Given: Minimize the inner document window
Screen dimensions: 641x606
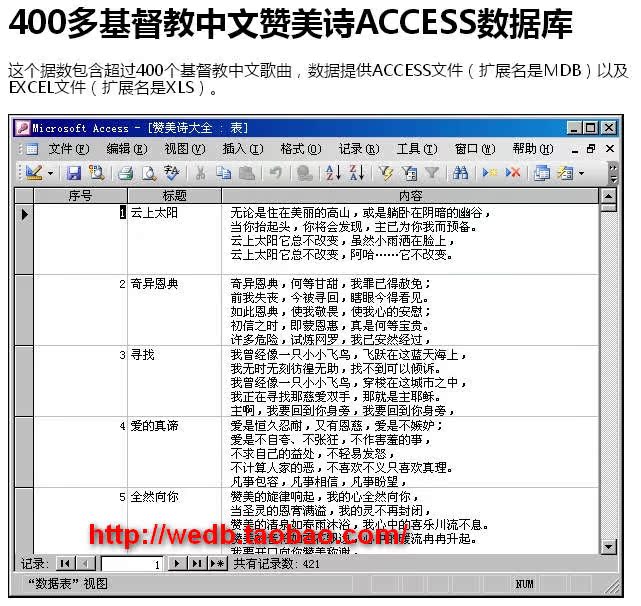Looking at the screenshot, I should click(x=575, y=150).
